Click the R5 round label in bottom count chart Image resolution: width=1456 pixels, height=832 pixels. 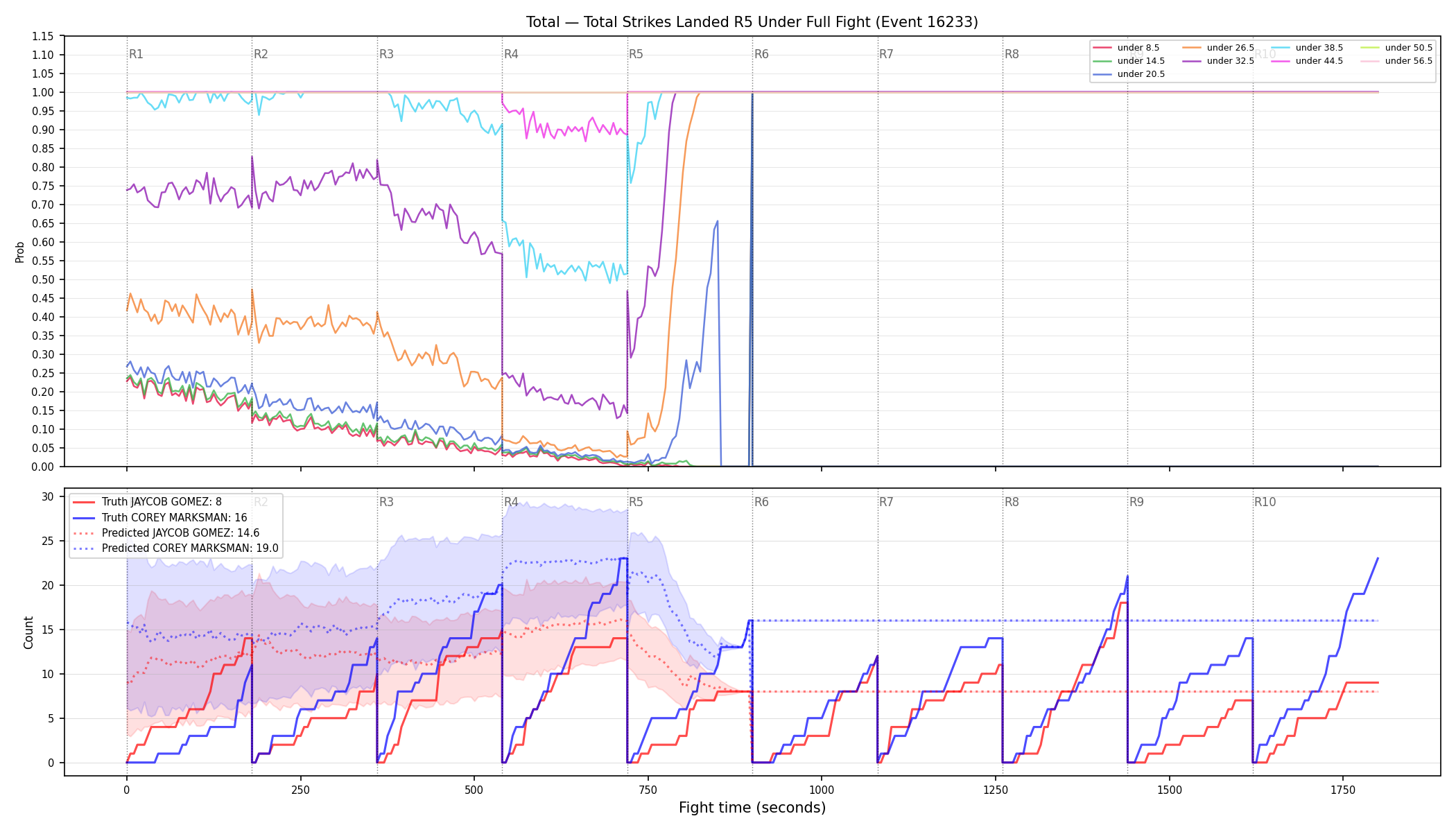click(636, 502)
